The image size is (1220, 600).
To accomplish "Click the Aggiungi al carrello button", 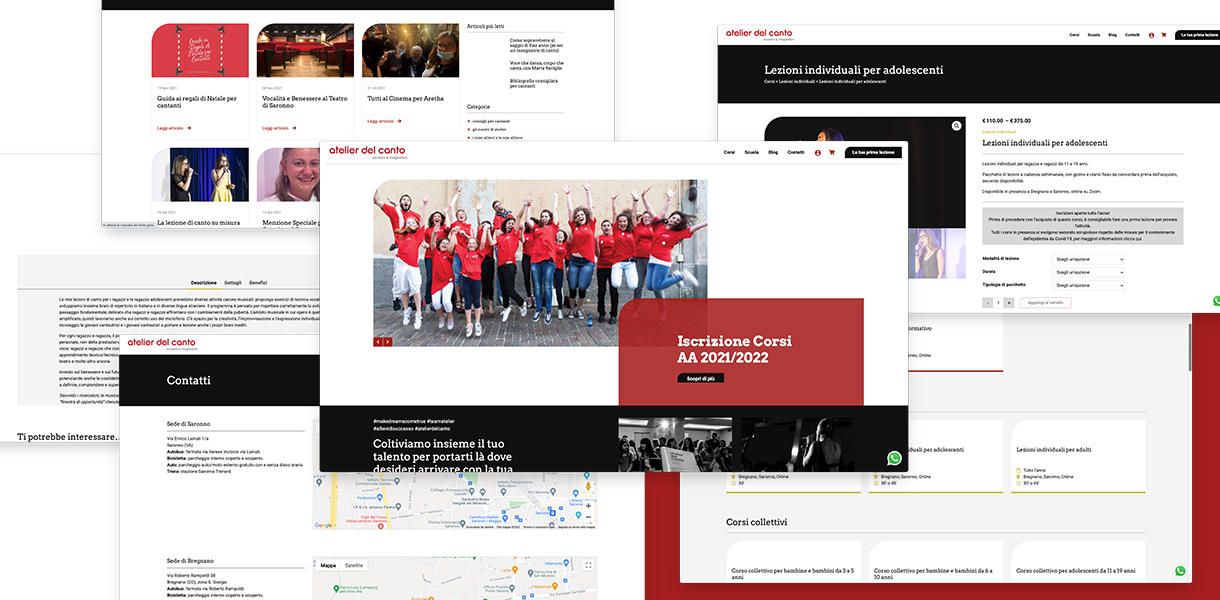I will pos(1048,302).
